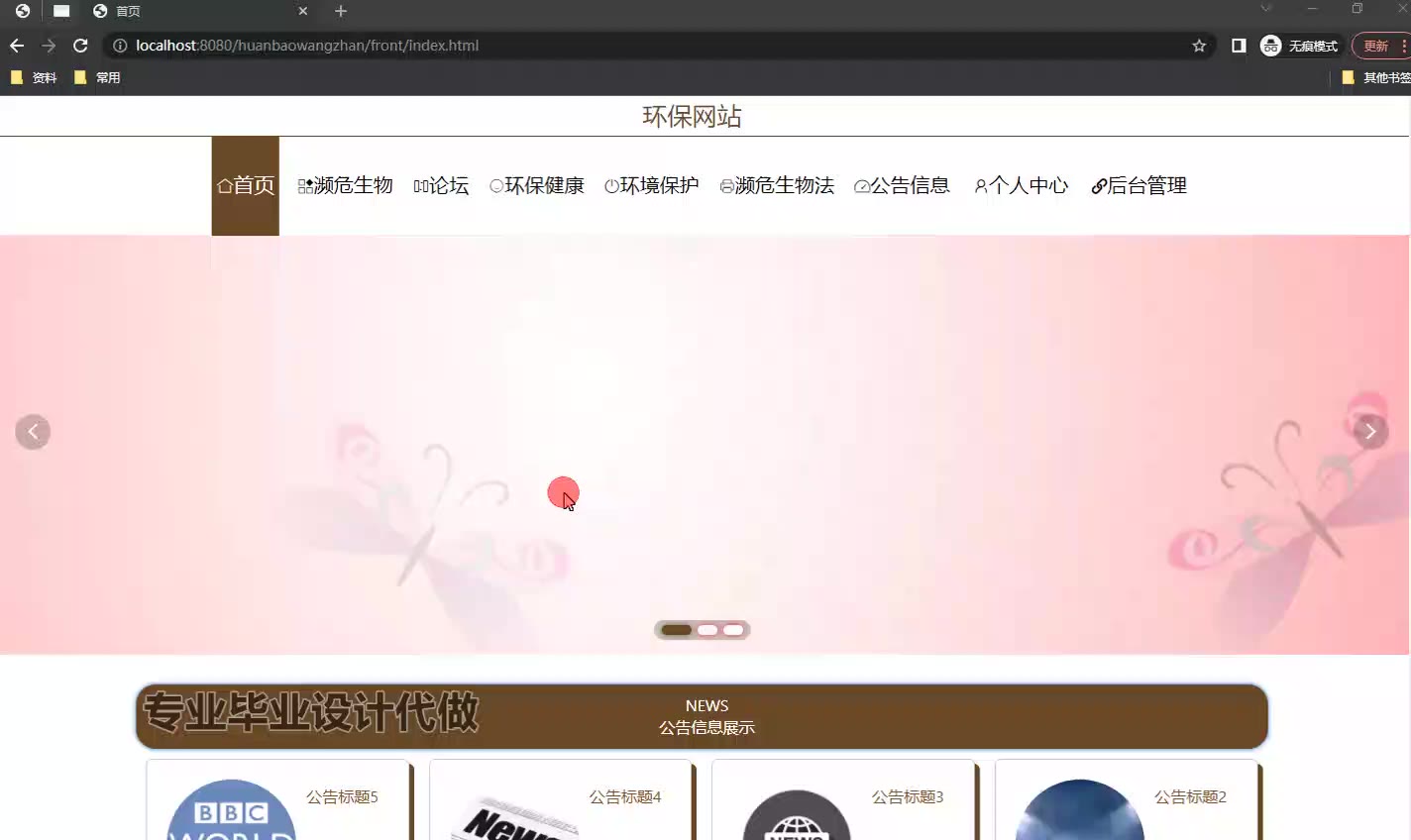This screenshot has width=1411, height=840.
Task: Open the 公告标题2 announcement title
Action: point(1190,796)
